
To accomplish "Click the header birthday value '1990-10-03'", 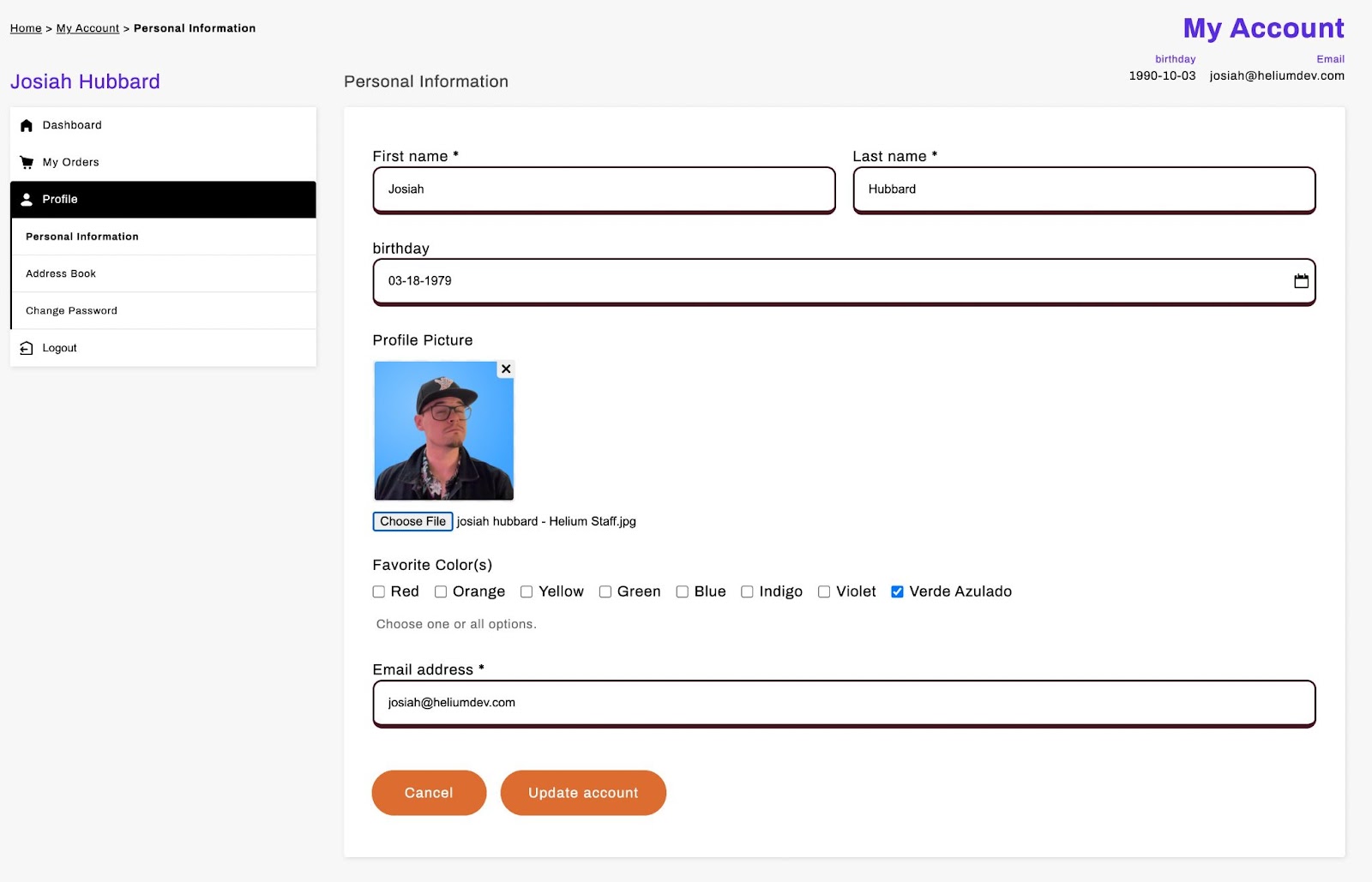I will [1162, 75].
